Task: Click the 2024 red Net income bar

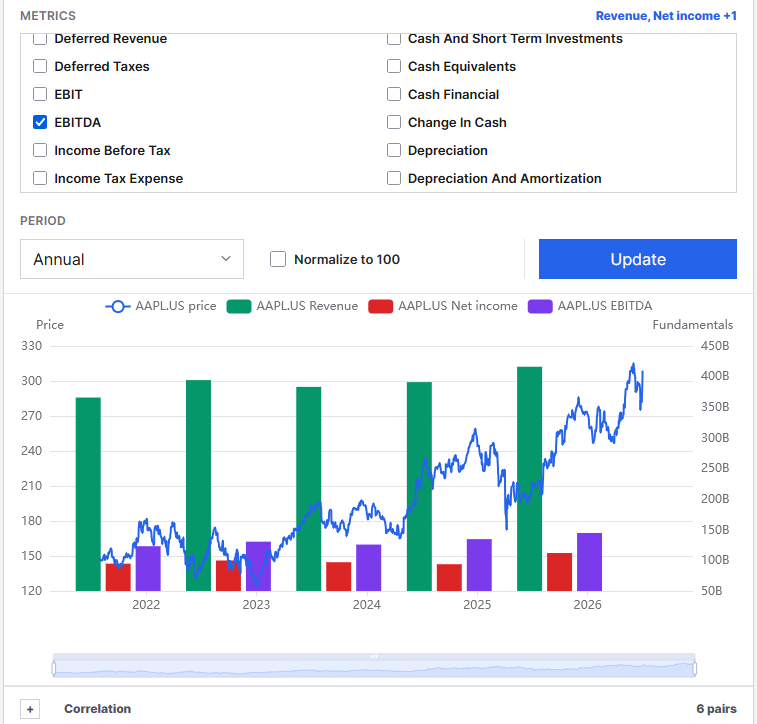Action: [339, 576]
